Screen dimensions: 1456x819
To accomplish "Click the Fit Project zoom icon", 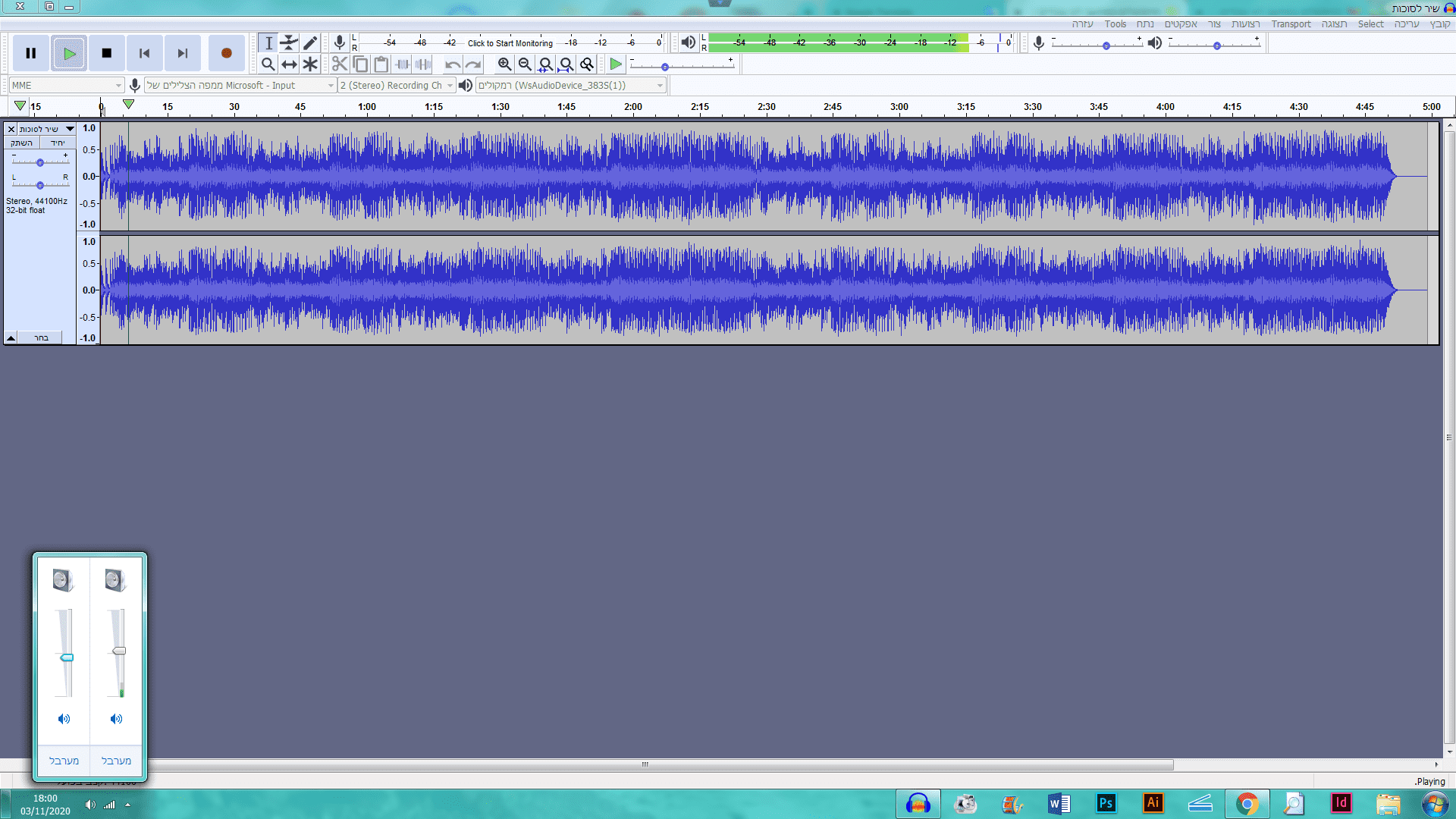I will [x=566, y=64].
